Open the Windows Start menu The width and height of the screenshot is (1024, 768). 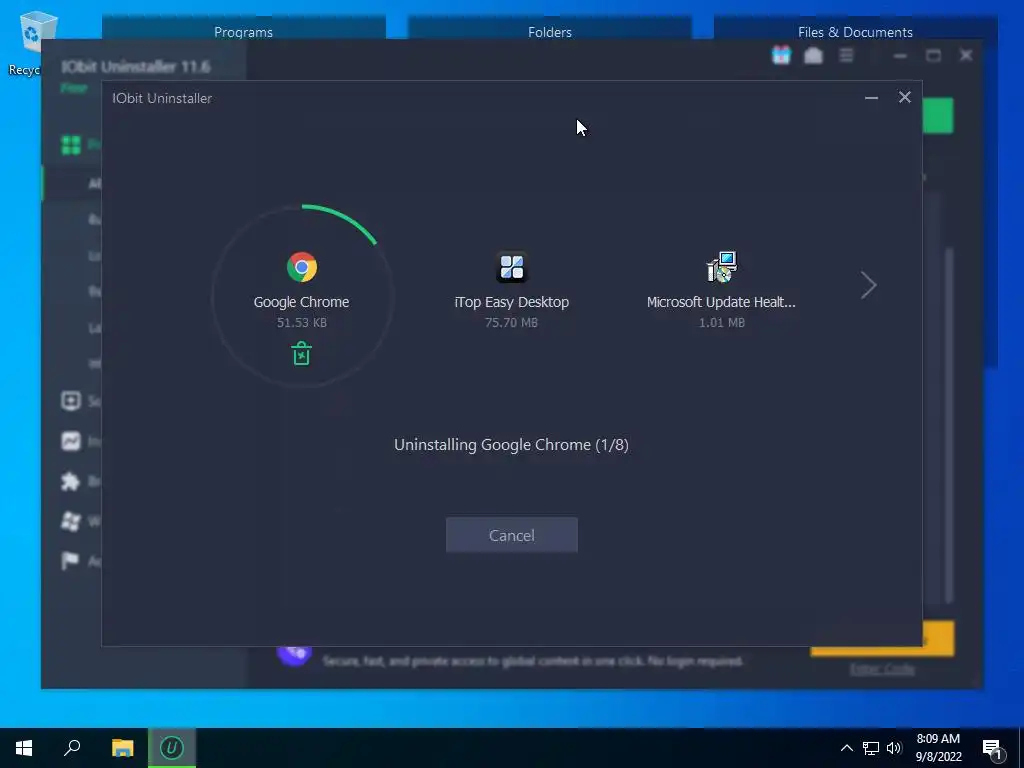[x=24, y=748]
